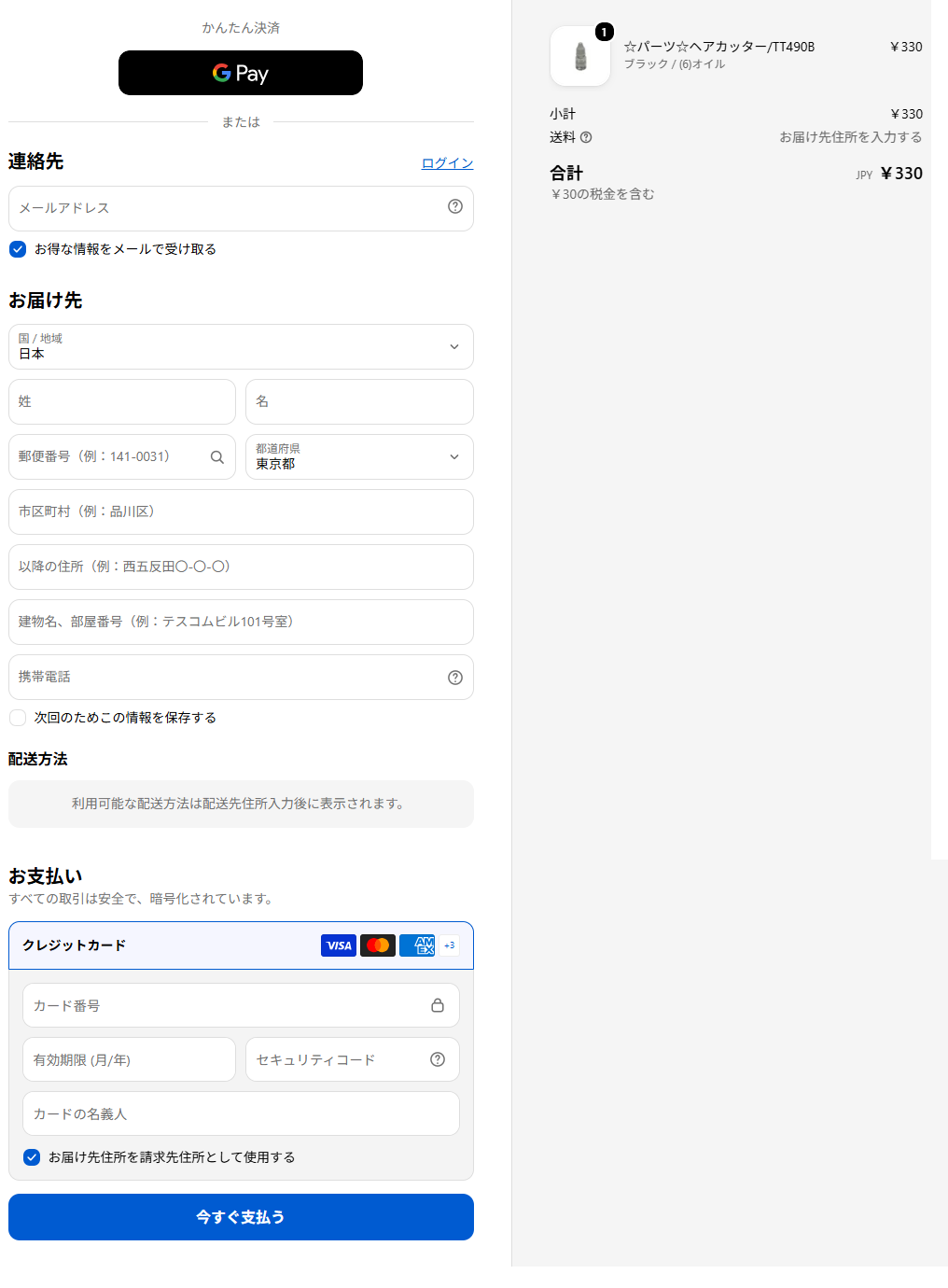
Task: Click the 以降の住所 street address field
Action: 241,567
